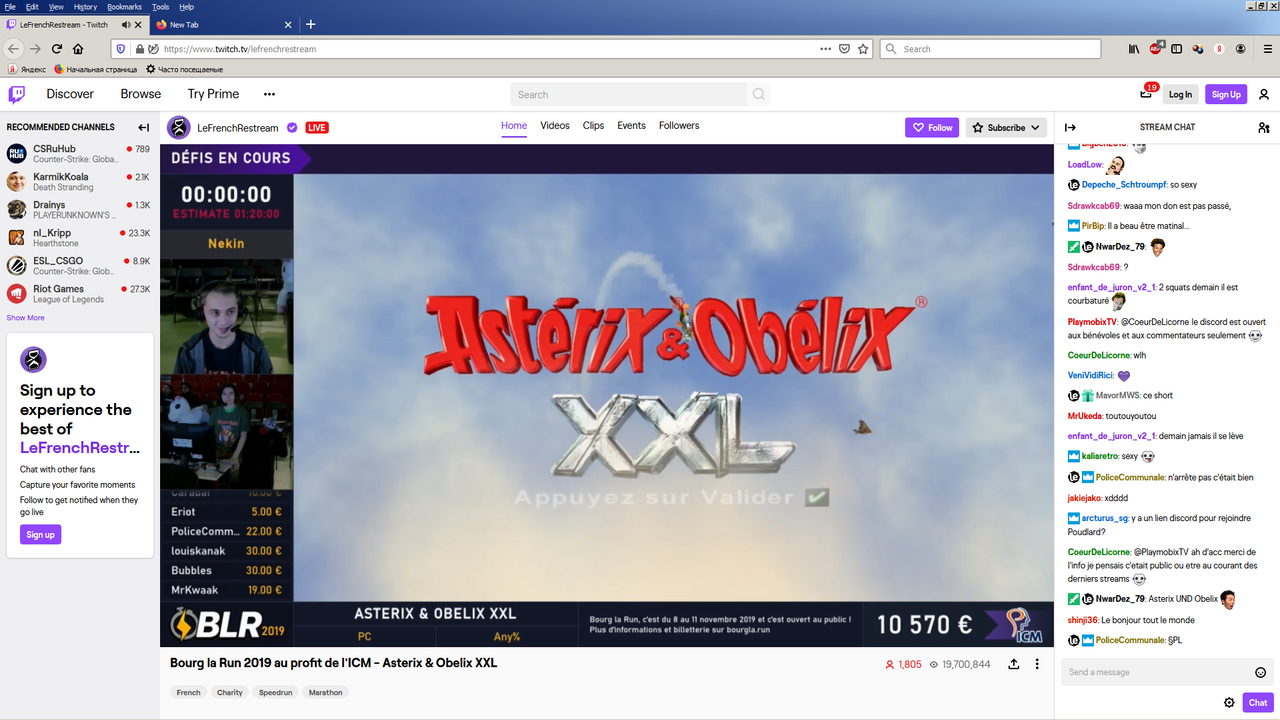This screenshot has height=720, width=1280.
Task: Click chat username CoeurDeLicorne saying wlh
Action: click(x=1099, y=355)
